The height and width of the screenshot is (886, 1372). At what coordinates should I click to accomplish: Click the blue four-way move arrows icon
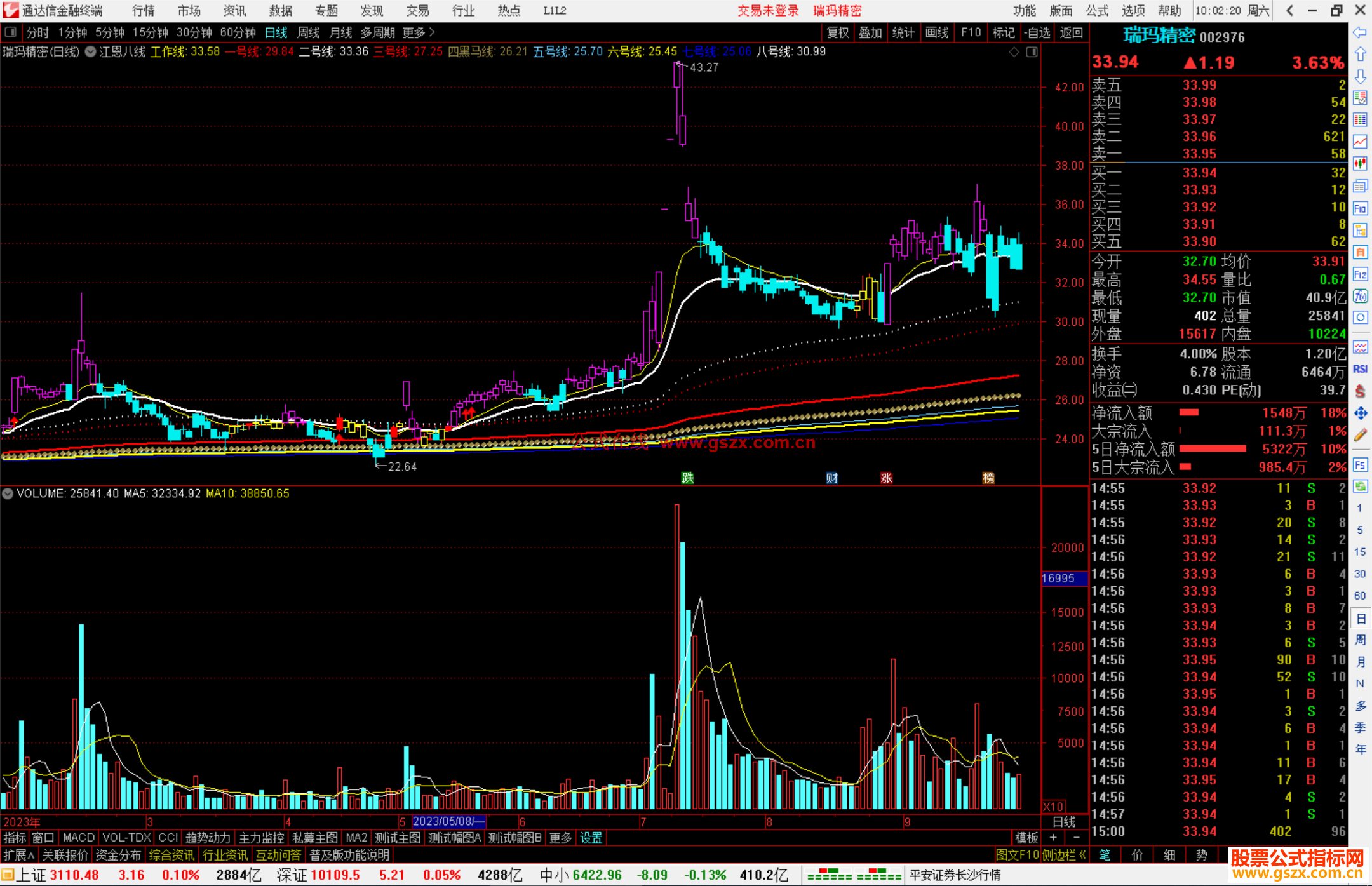click(1360, 413)
